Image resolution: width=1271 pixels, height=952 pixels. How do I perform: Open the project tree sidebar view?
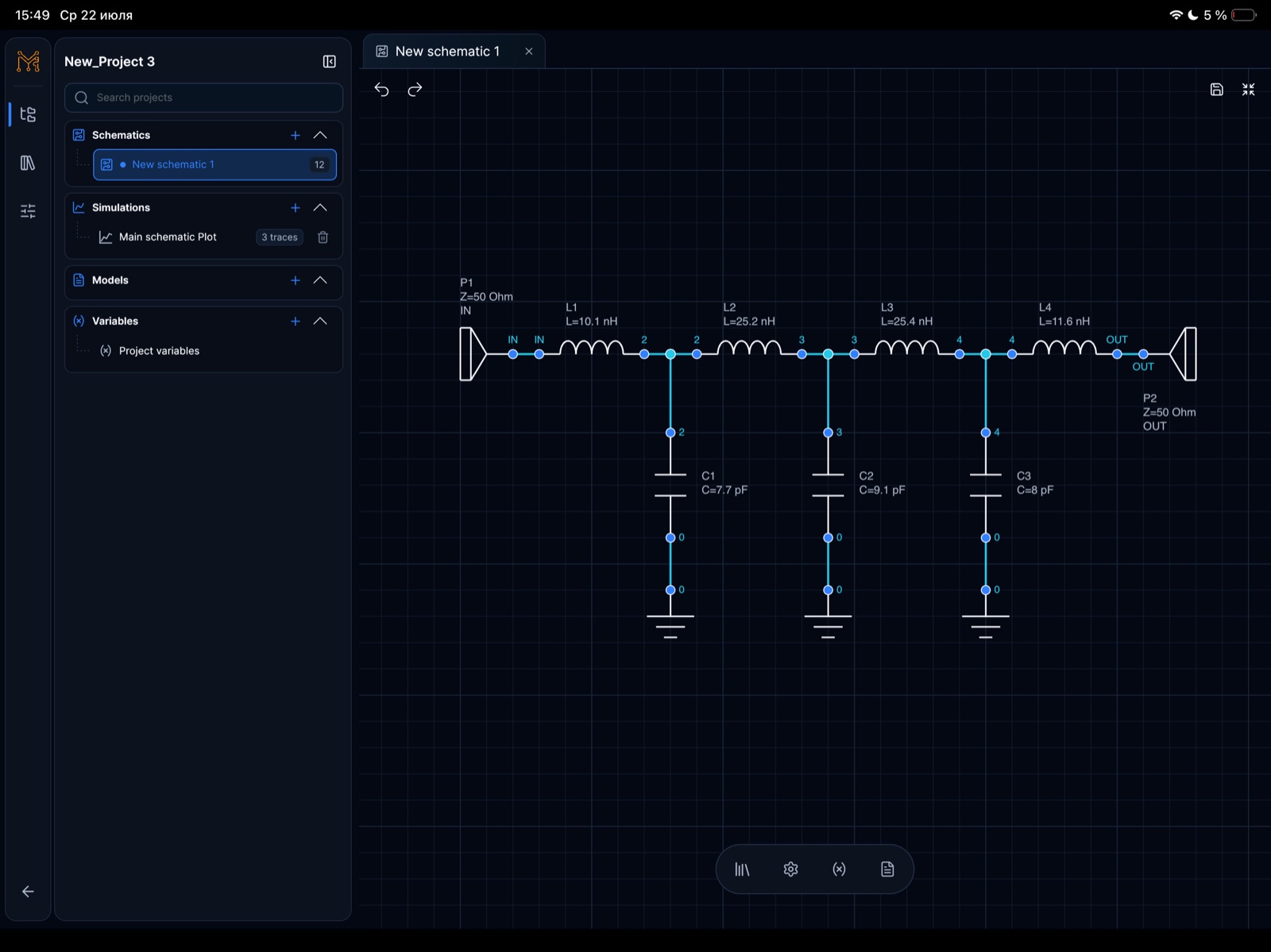(x=28, y=114)
